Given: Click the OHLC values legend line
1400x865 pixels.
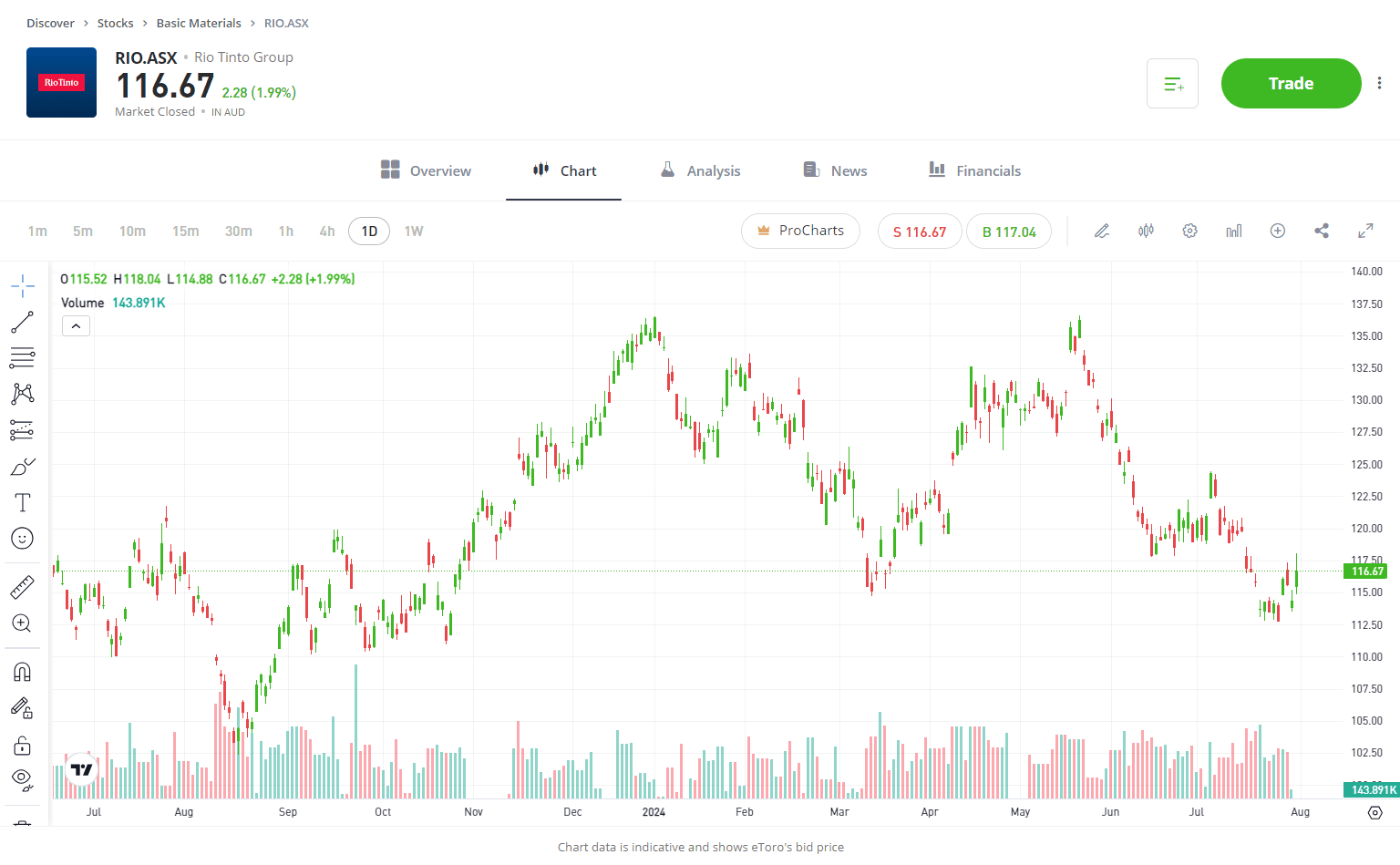Looking at the screenshot, I should pos(208,279).
